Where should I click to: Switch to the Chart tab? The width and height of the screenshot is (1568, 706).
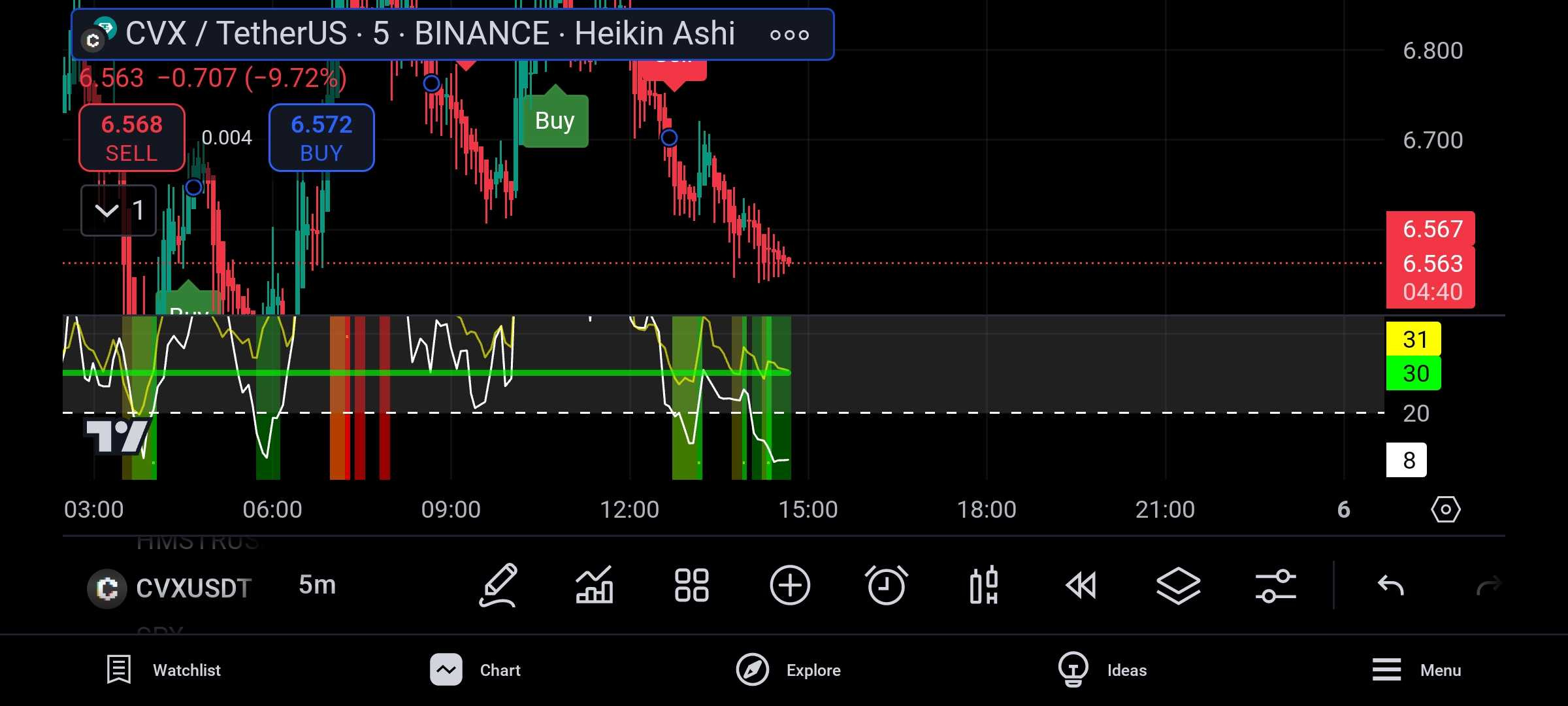(x=476, y=670)
